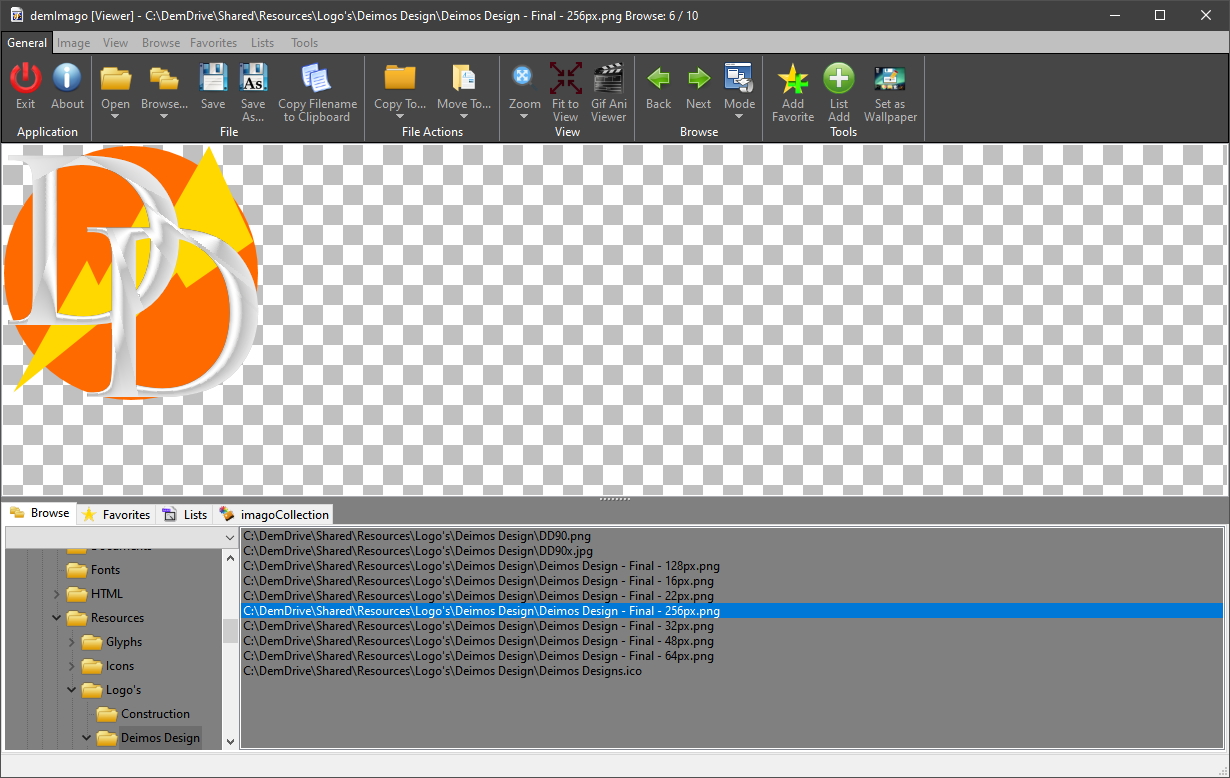Open the drive combo box above folder tree
This screenshot has height=778, width=1230.
(122, 537)
